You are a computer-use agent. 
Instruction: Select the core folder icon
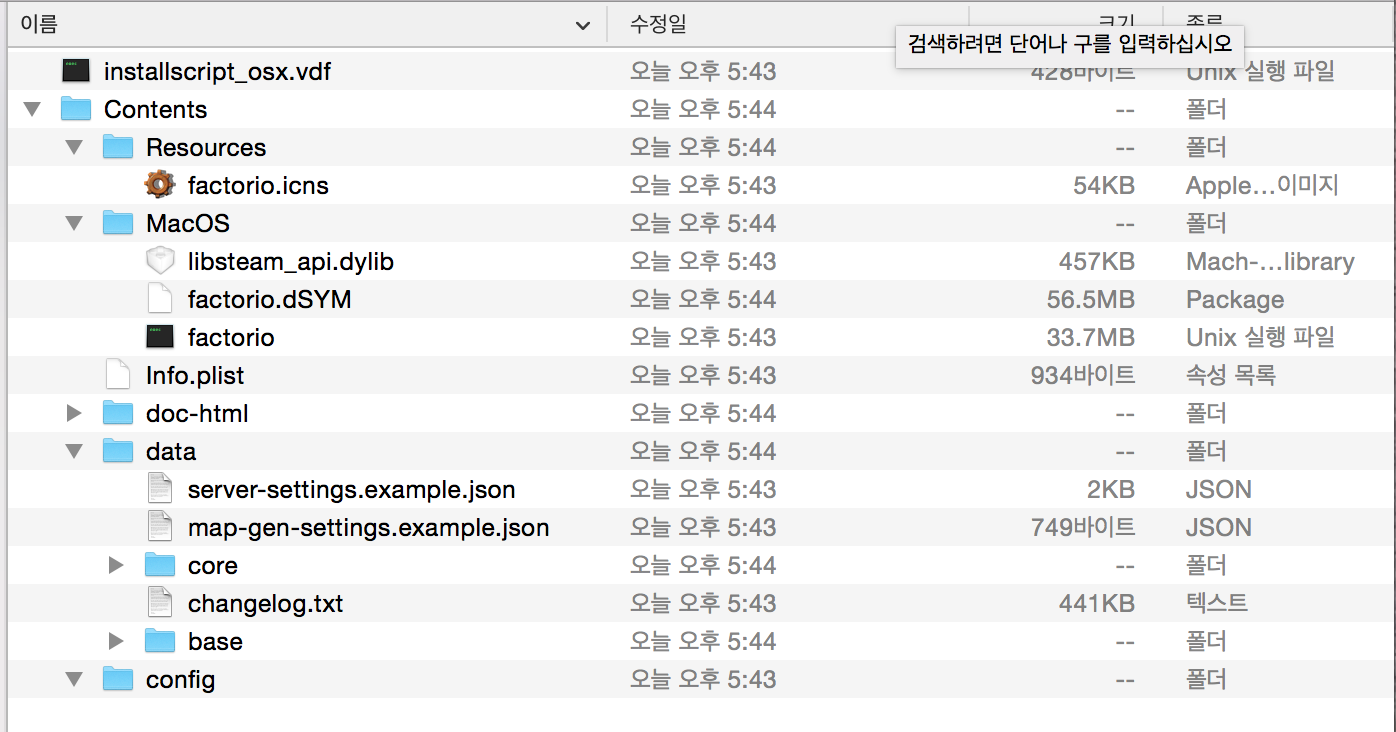coord(160,565)
